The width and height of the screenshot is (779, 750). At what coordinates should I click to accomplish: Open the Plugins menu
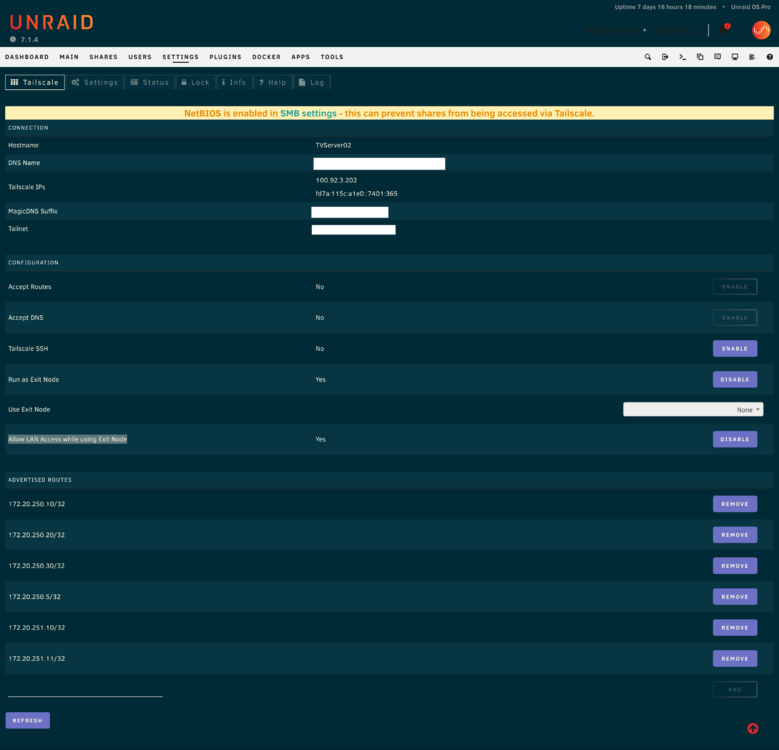[225, 57]
